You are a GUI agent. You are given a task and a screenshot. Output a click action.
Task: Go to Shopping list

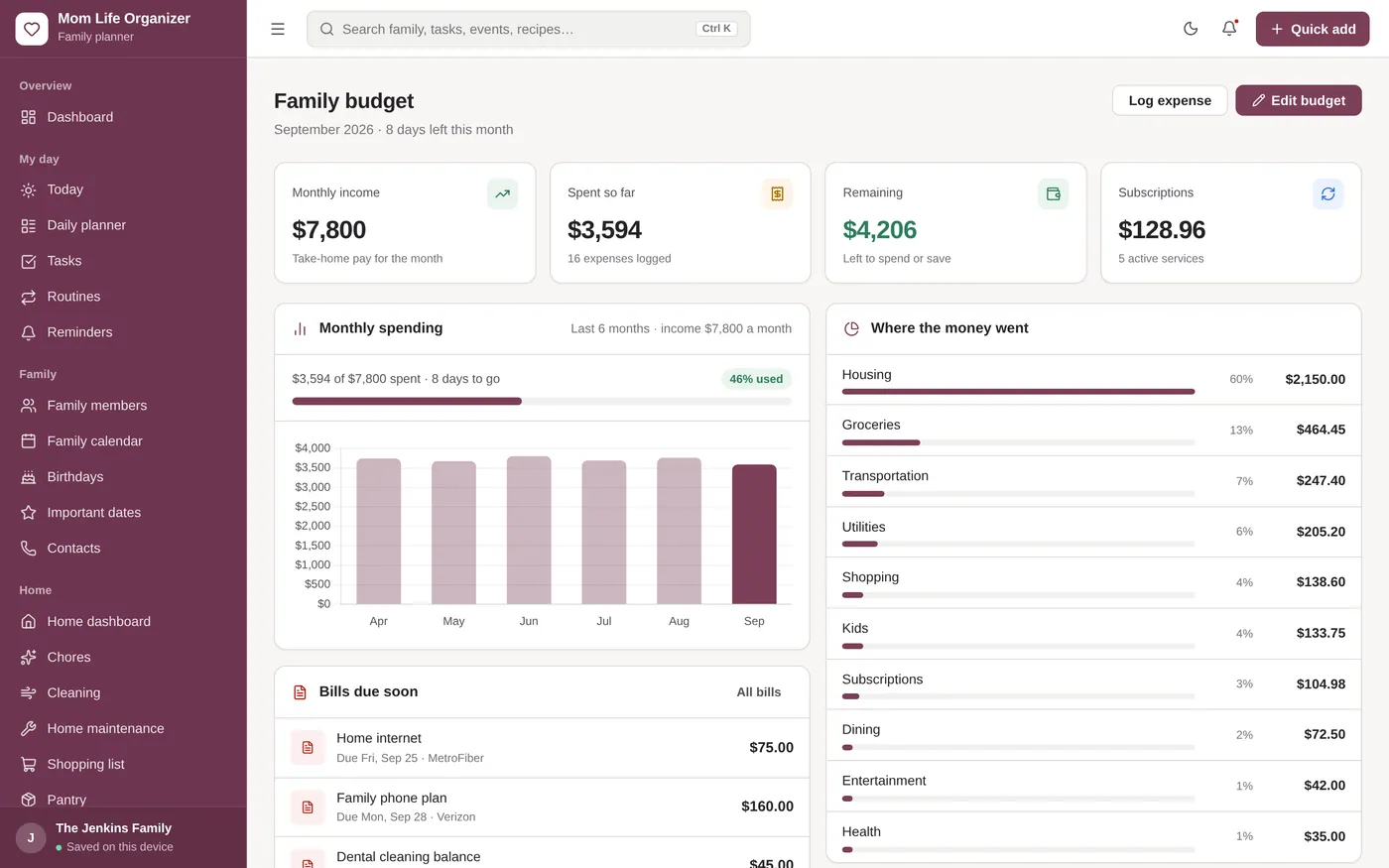(x=123, y=765)
